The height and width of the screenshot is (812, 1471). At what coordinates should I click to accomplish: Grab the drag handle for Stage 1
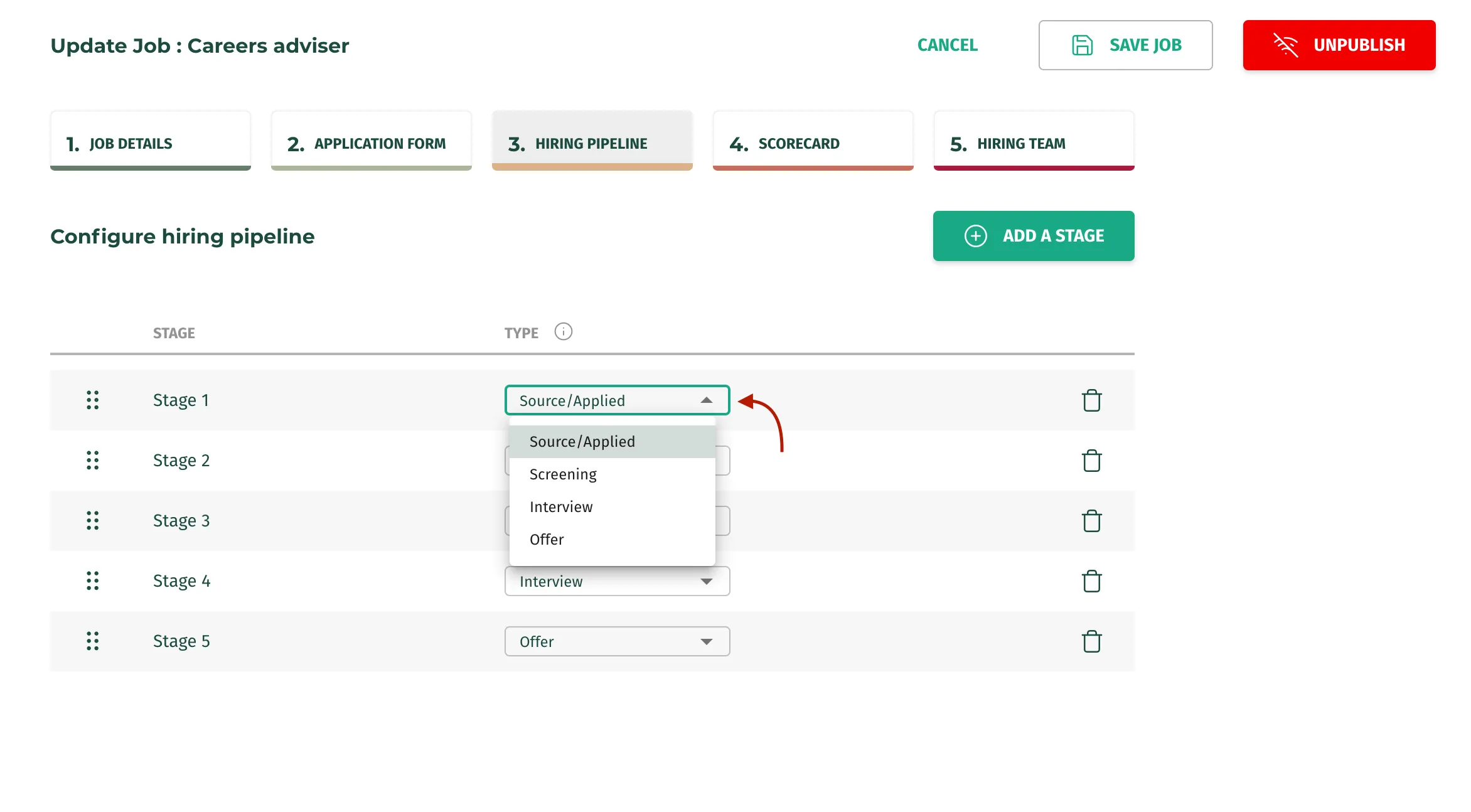[x=93, y=400]
